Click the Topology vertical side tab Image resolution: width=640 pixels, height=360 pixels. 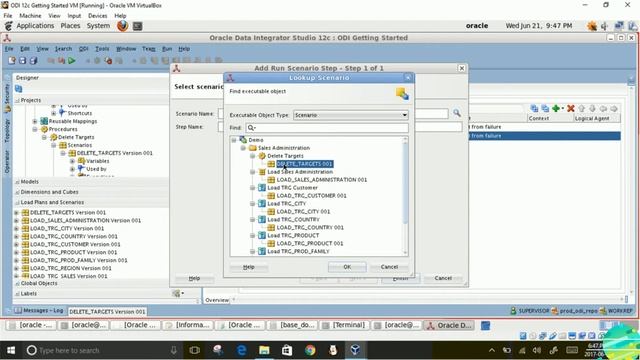(x=7, y=130)
